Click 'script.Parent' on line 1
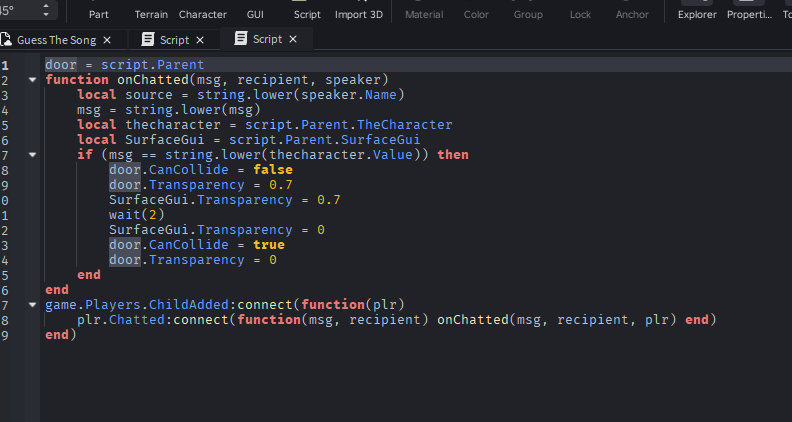Viewport: 792px width, 422px height. pos(153,65)
